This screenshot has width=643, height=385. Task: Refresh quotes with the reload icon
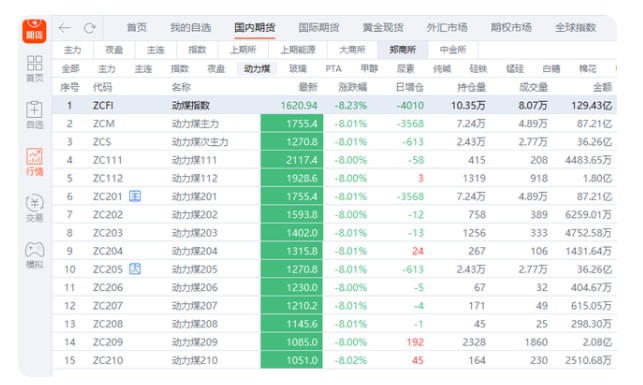(x=90, y=28)
